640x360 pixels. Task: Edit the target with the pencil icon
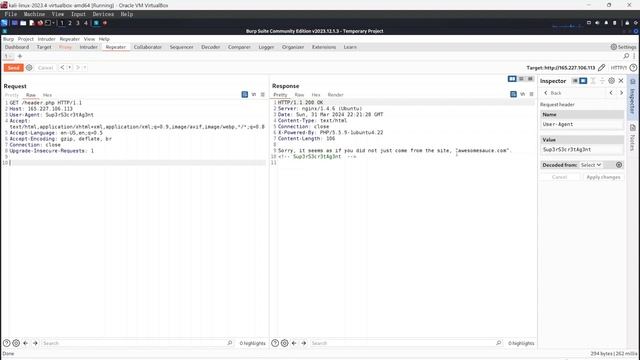pyautogui.click(x=602, y=67)
